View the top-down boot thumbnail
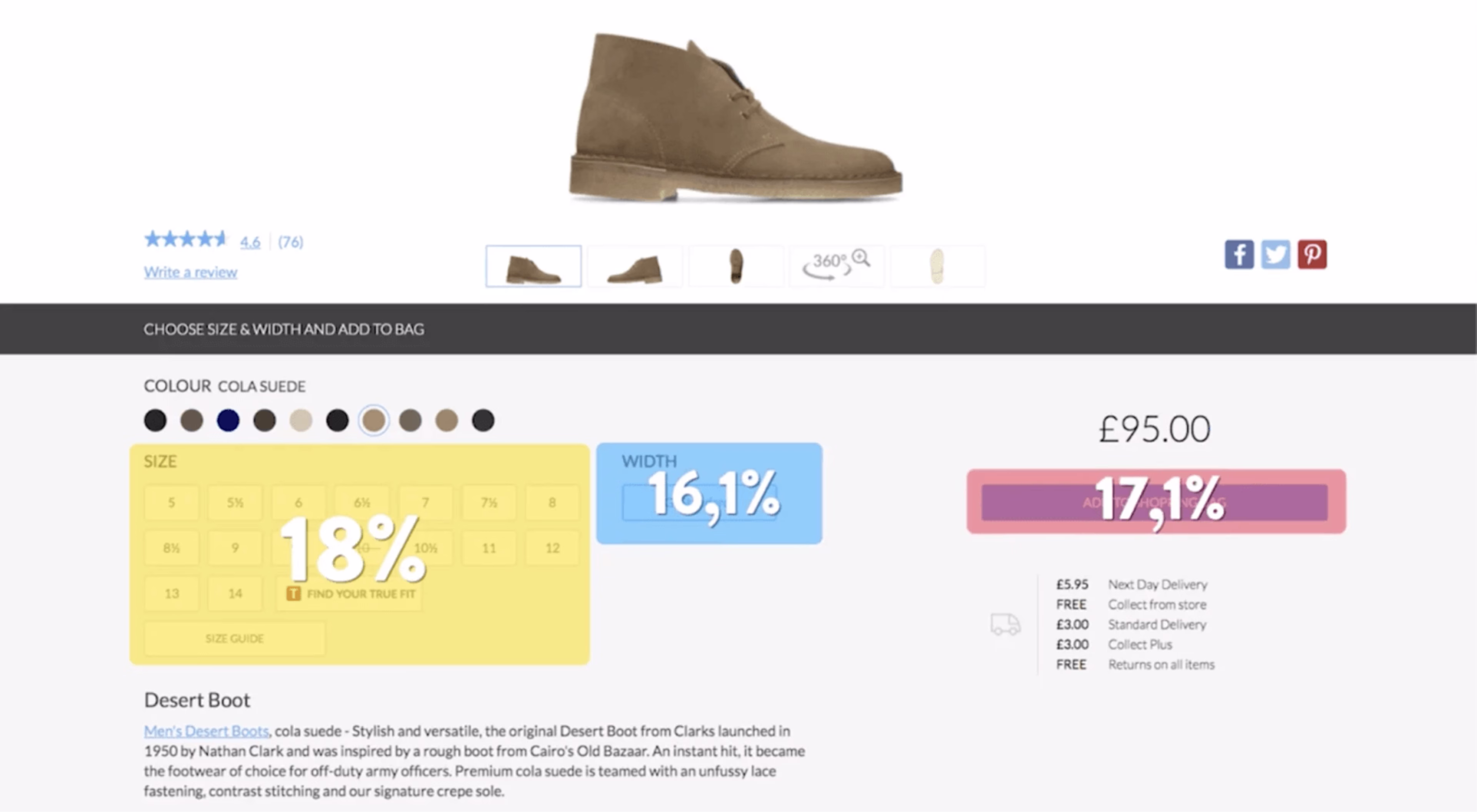 click(x=736, y=266)
